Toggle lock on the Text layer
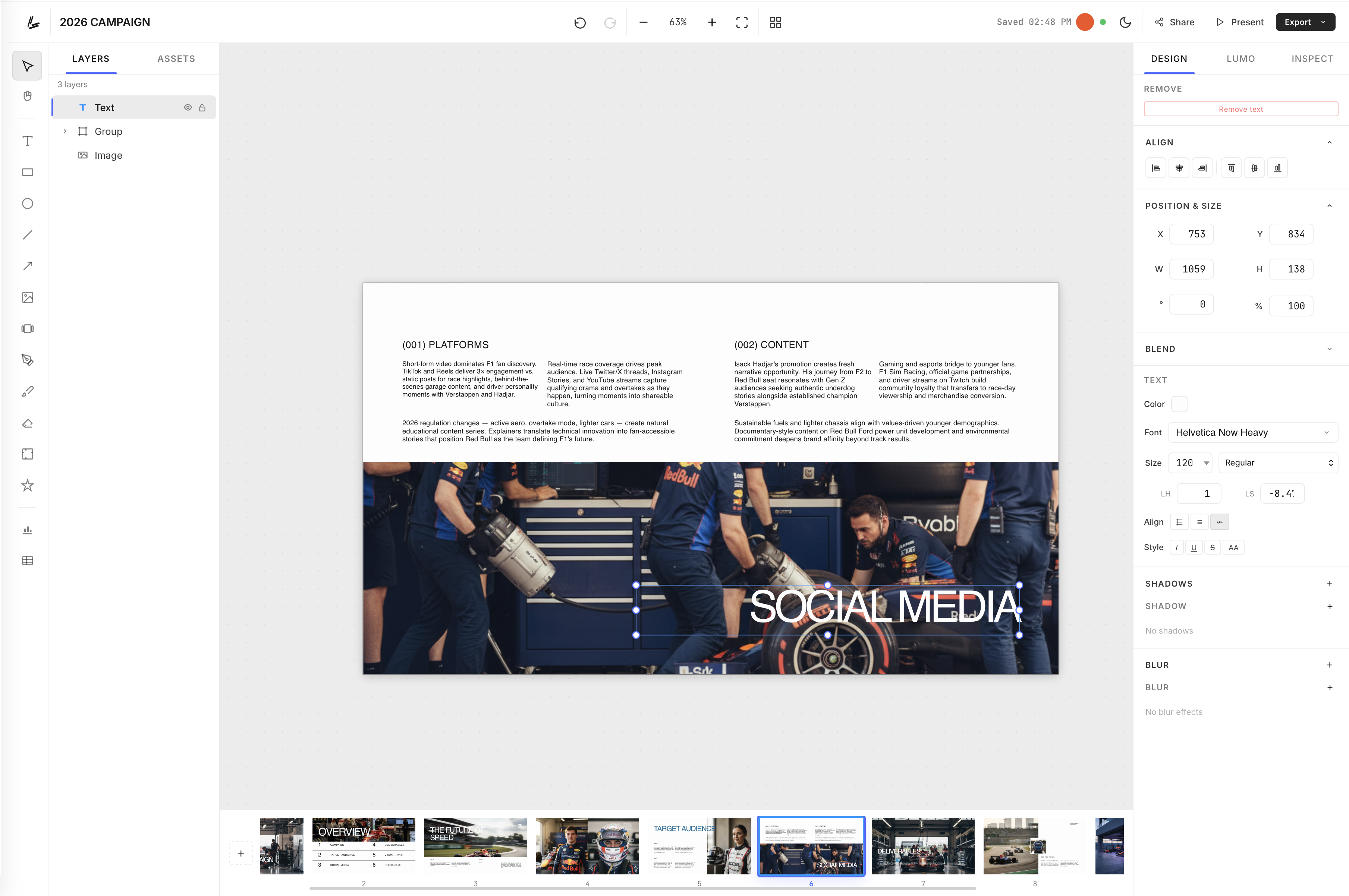 pos(202,107)
